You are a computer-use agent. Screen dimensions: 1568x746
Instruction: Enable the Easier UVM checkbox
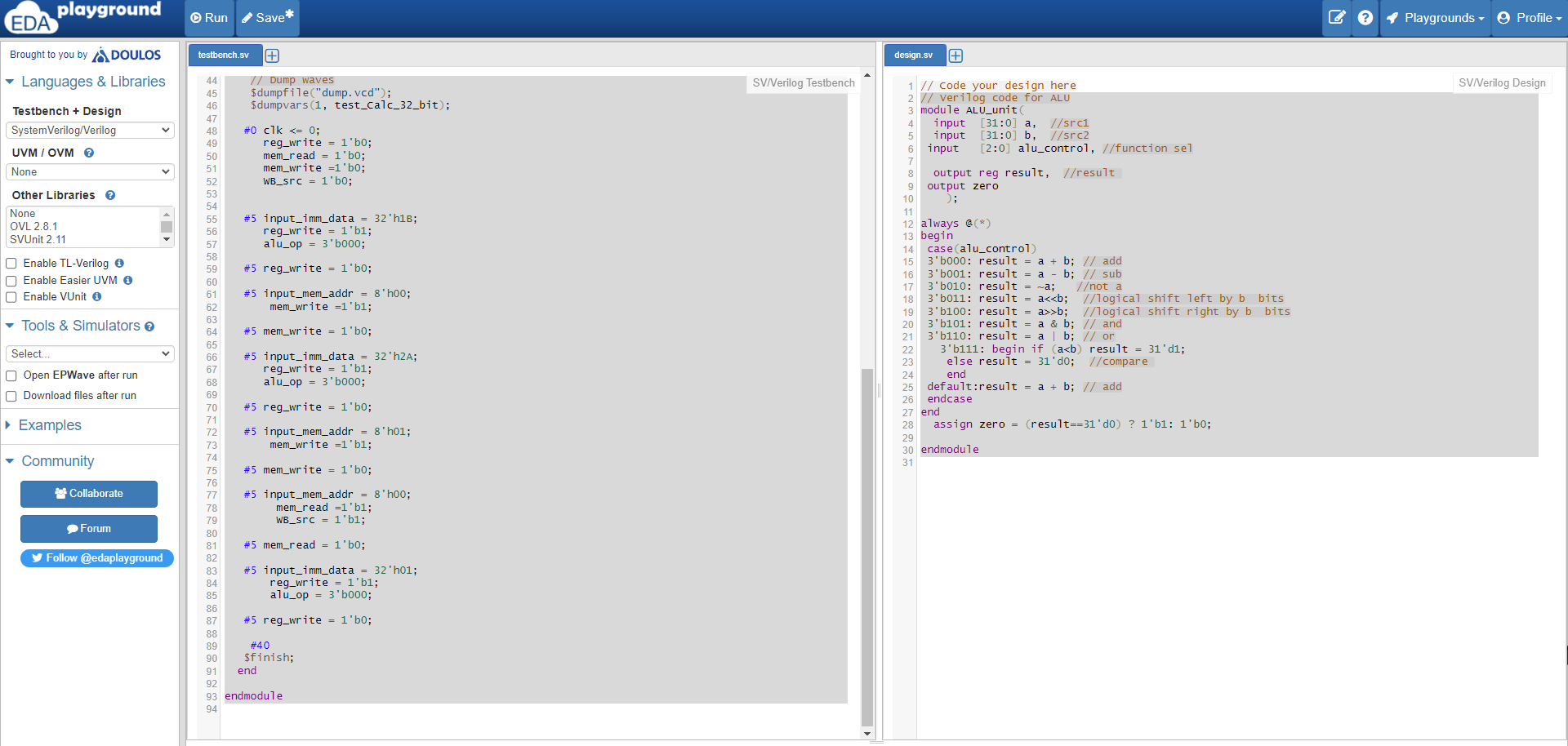(x=11, y=280)
